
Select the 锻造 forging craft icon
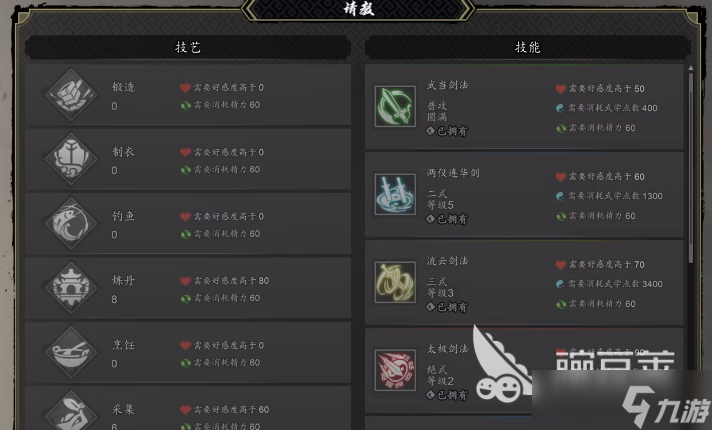(x=71, y=94)
